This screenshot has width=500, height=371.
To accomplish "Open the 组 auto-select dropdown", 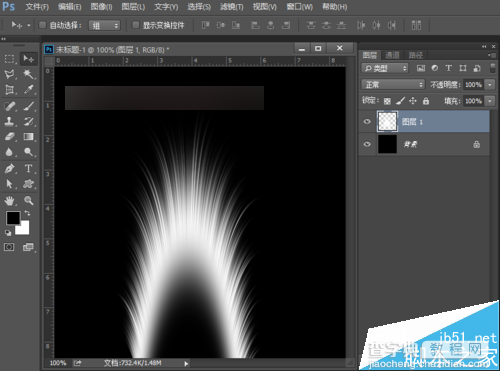I will [104, 26].
